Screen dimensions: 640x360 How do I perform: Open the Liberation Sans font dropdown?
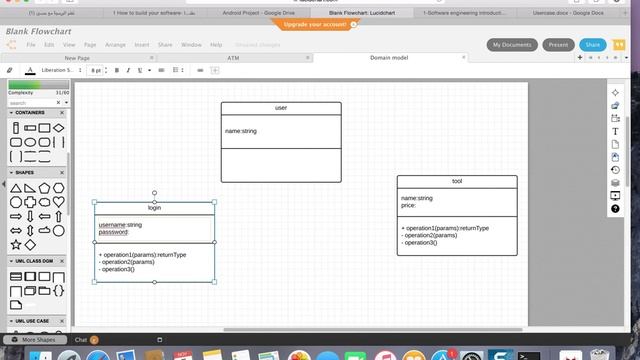pyautogui.click(x=61, y=70)
